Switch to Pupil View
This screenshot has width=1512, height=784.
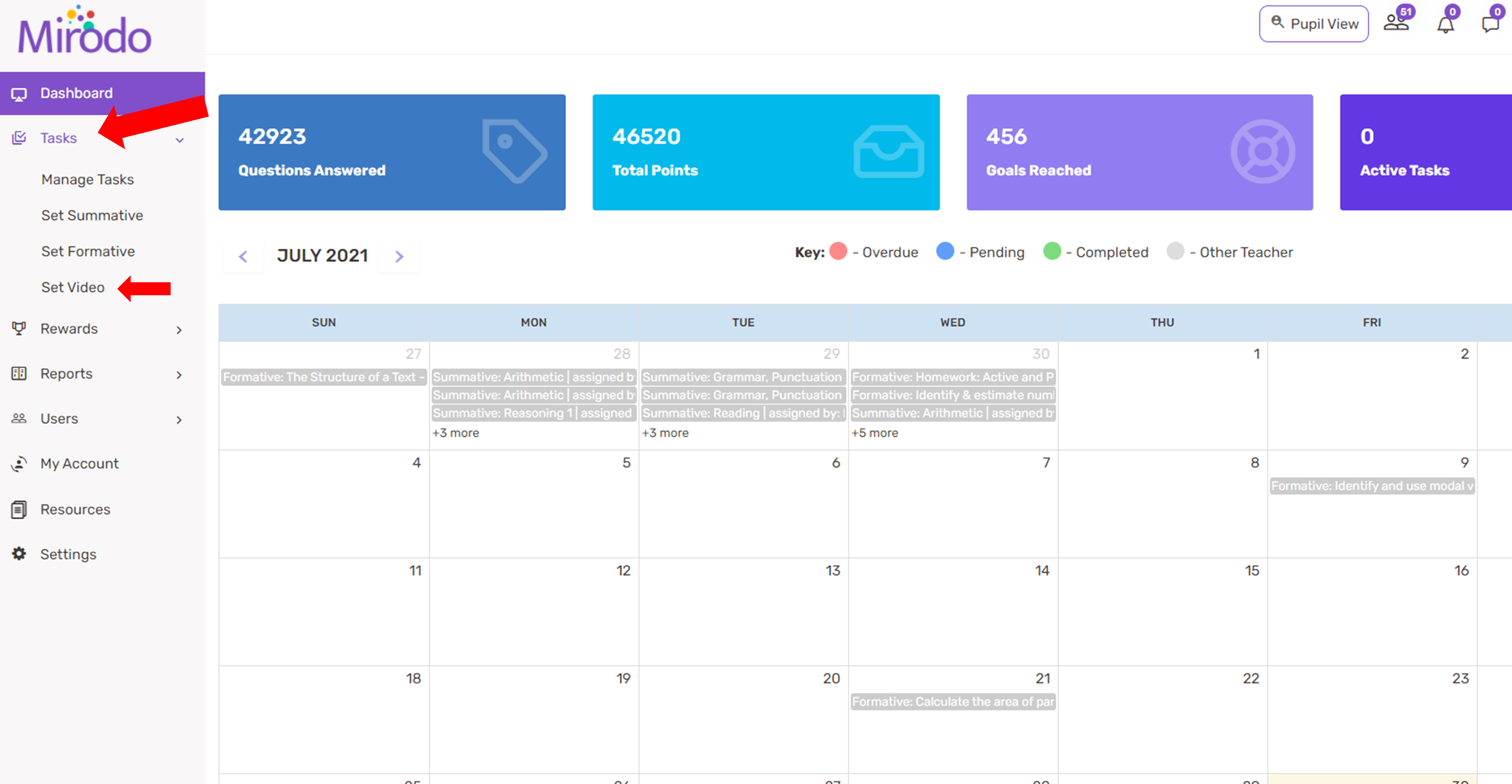click(1313, 24)
